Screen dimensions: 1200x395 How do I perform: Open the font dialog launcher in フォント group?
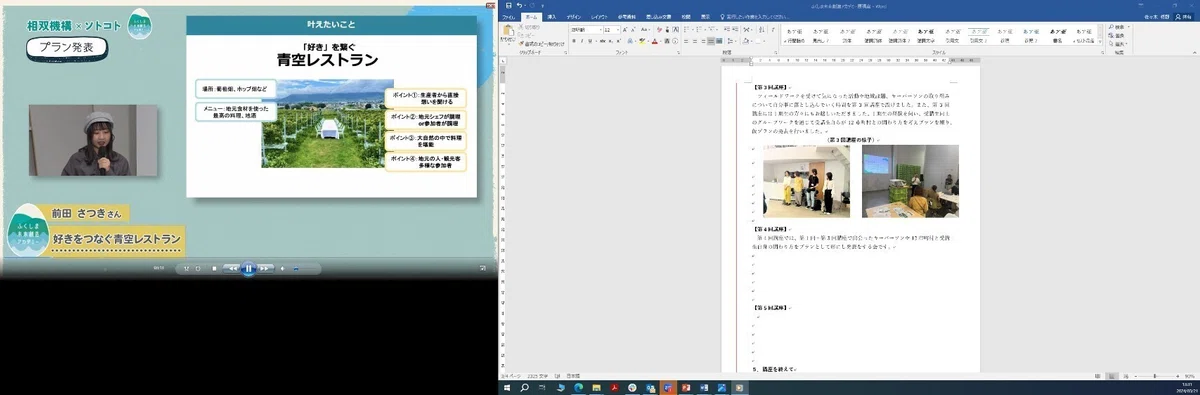679,53
